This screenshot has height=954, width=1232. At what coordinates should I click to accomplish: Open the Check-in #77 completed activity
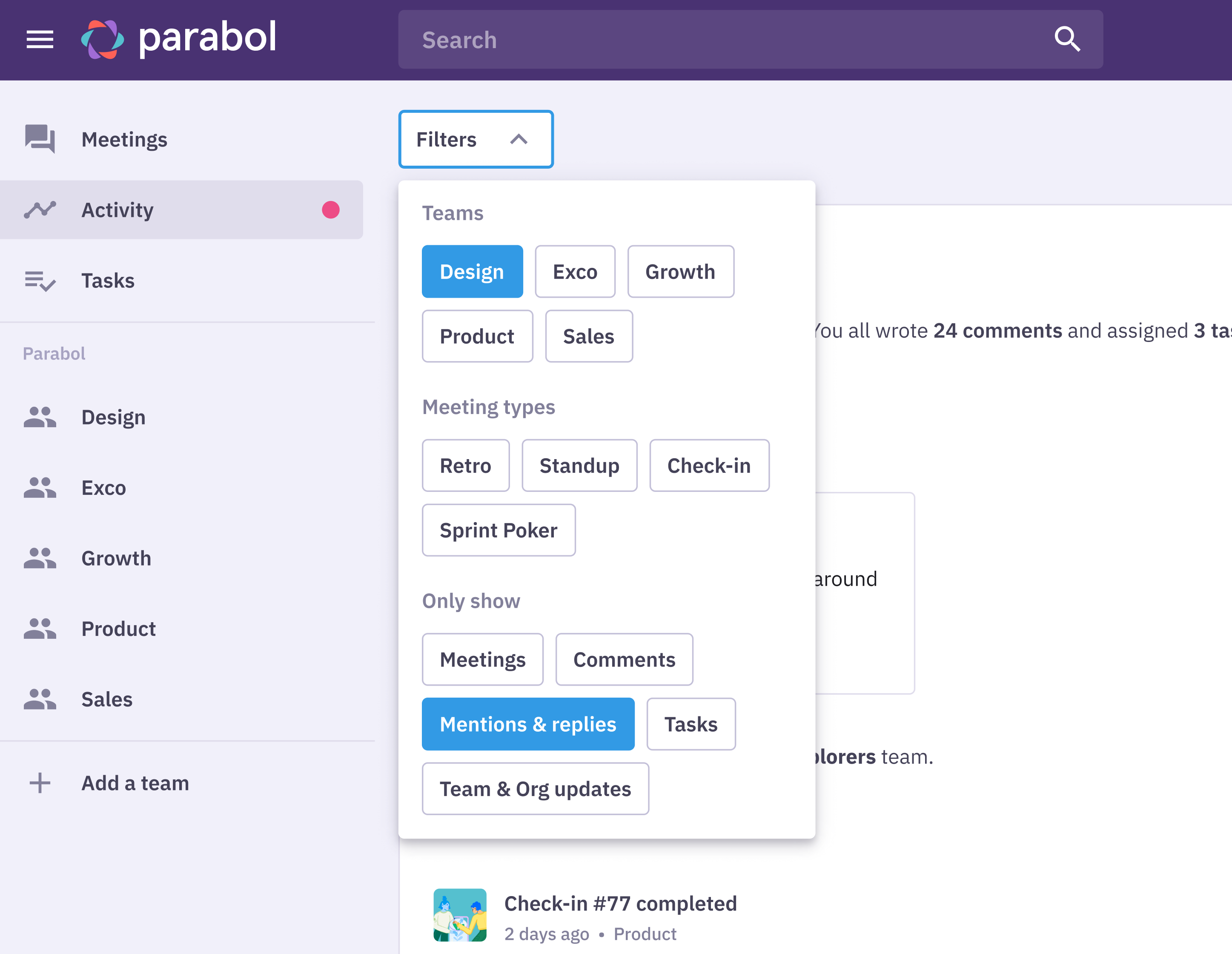click(x=621, y=903)
